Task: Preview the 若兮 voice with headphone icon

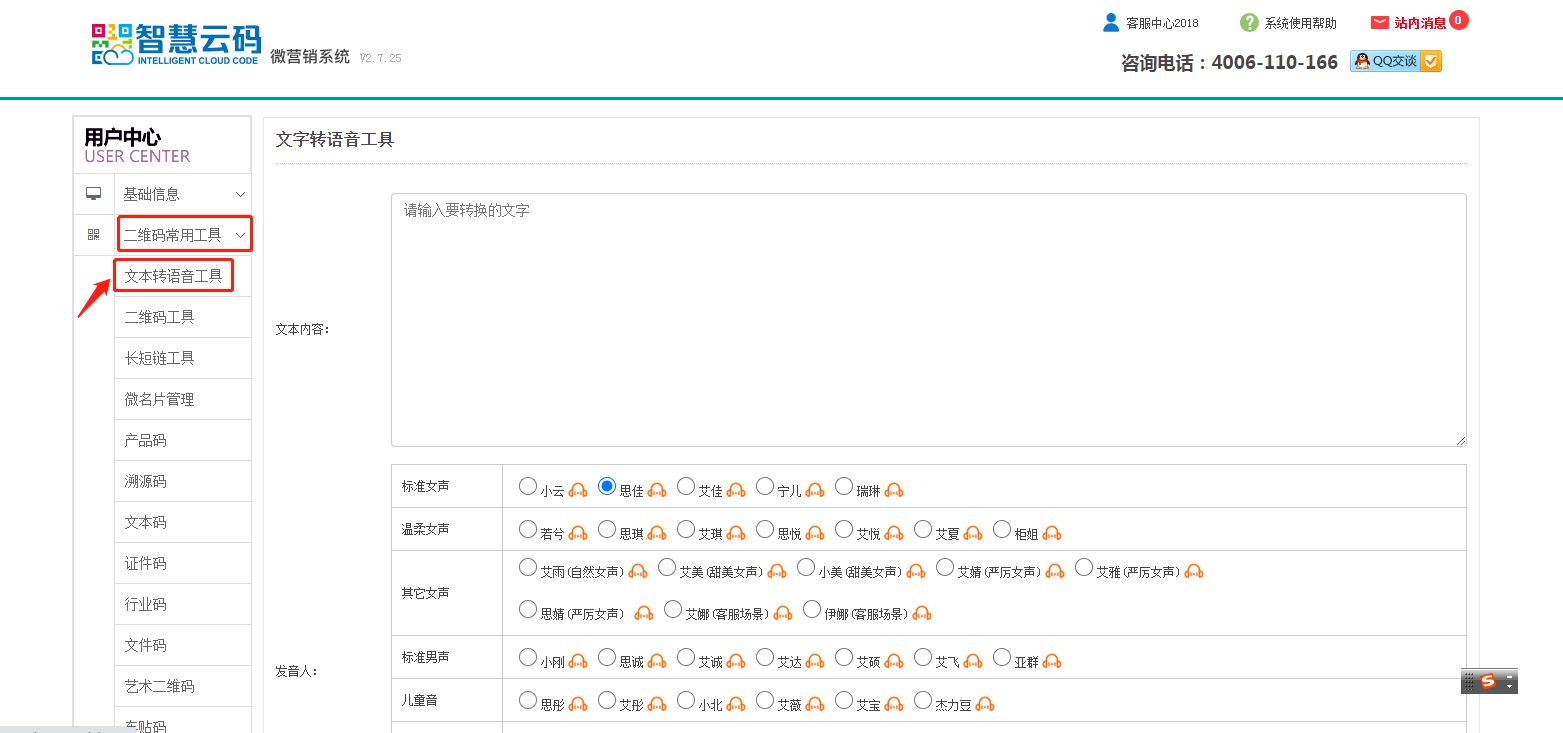Action: click(578, 534)
